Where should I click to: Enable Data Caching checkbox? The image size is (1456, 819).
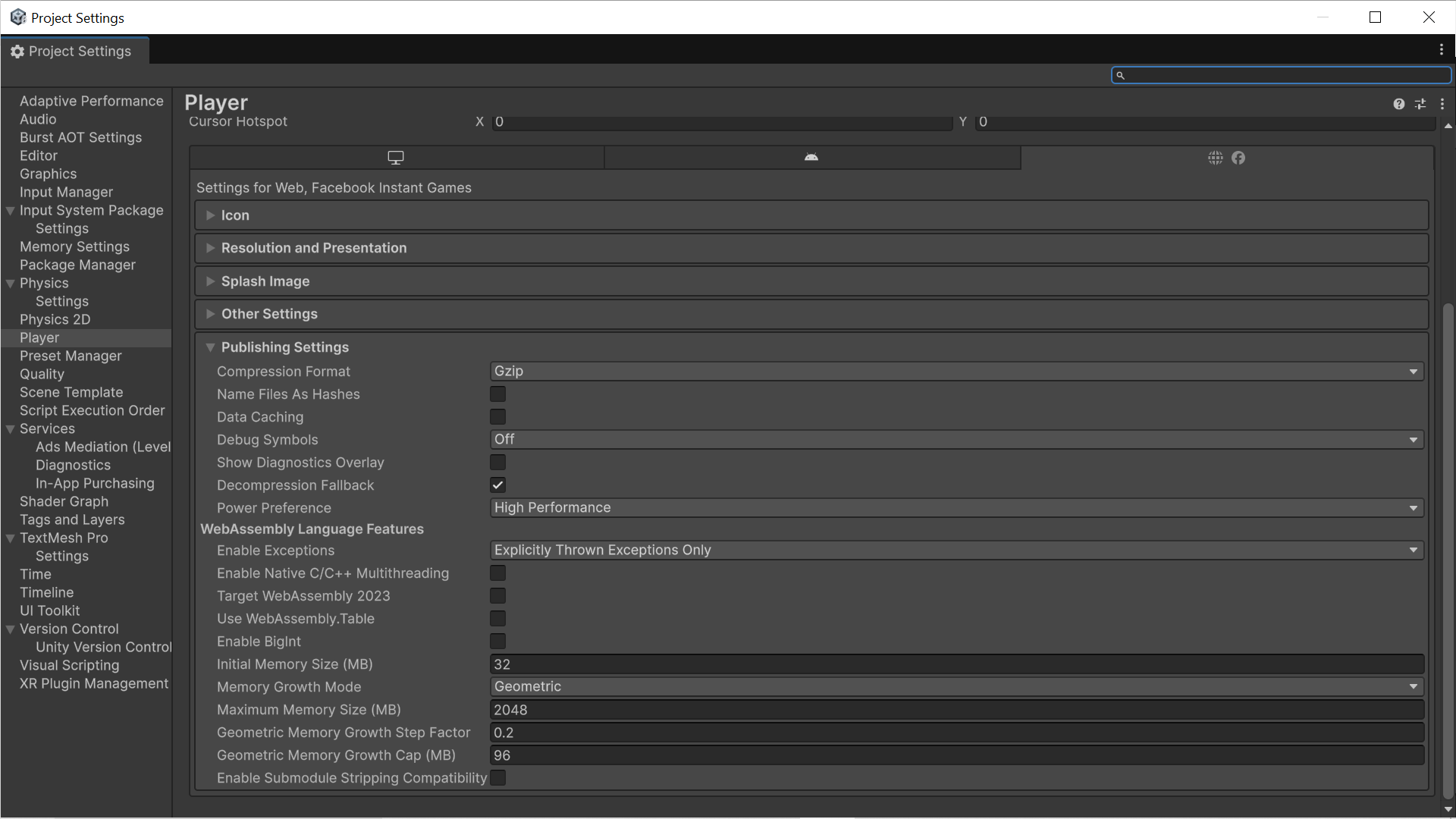(497, 417)
